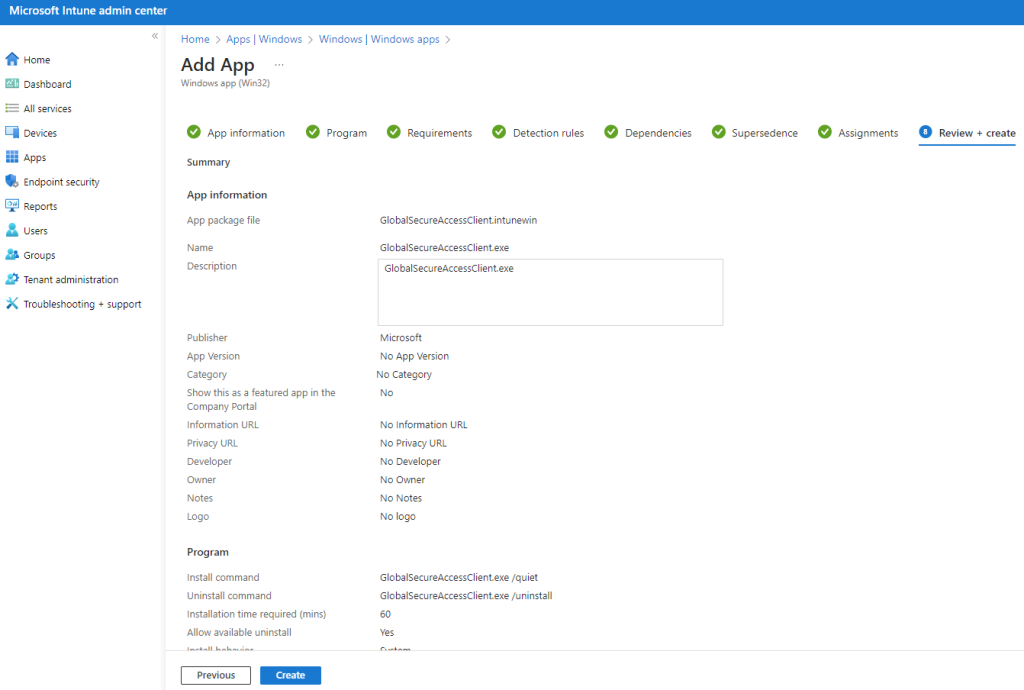Viewport: 1024px width, 690px height.
Task: Click the green check beside Detection rules
Action: (499, 132)
